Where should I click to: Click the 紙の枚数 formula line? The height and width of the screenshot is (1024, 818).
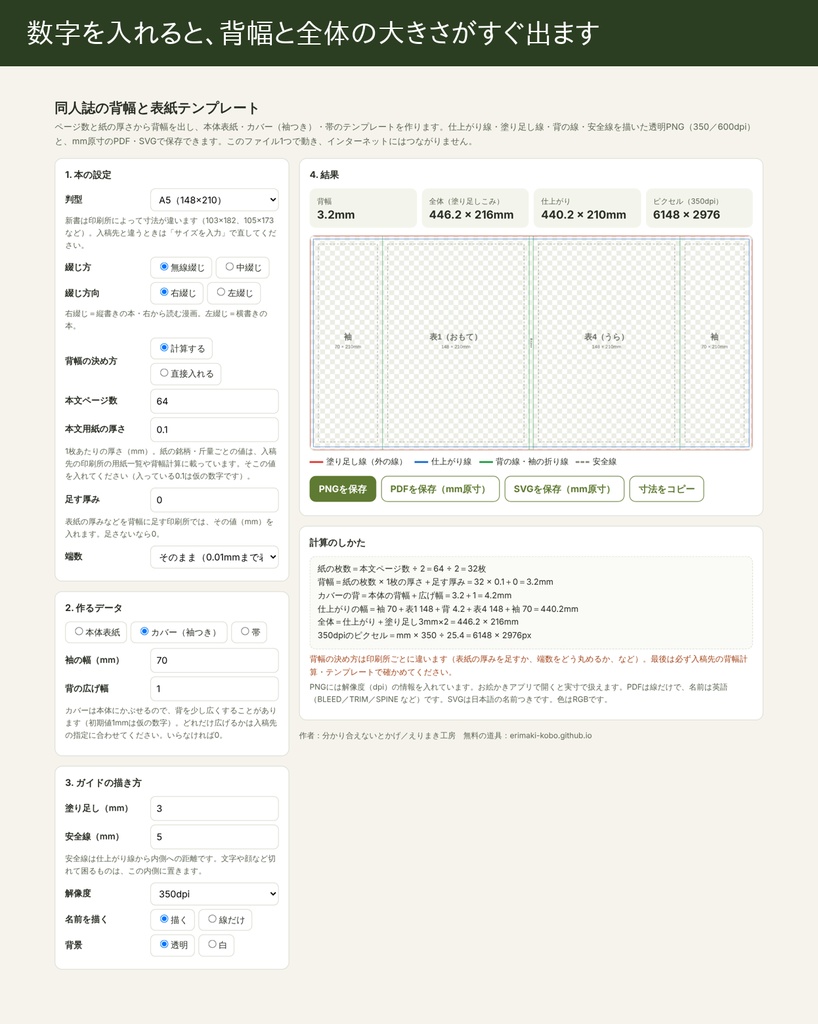401,569
